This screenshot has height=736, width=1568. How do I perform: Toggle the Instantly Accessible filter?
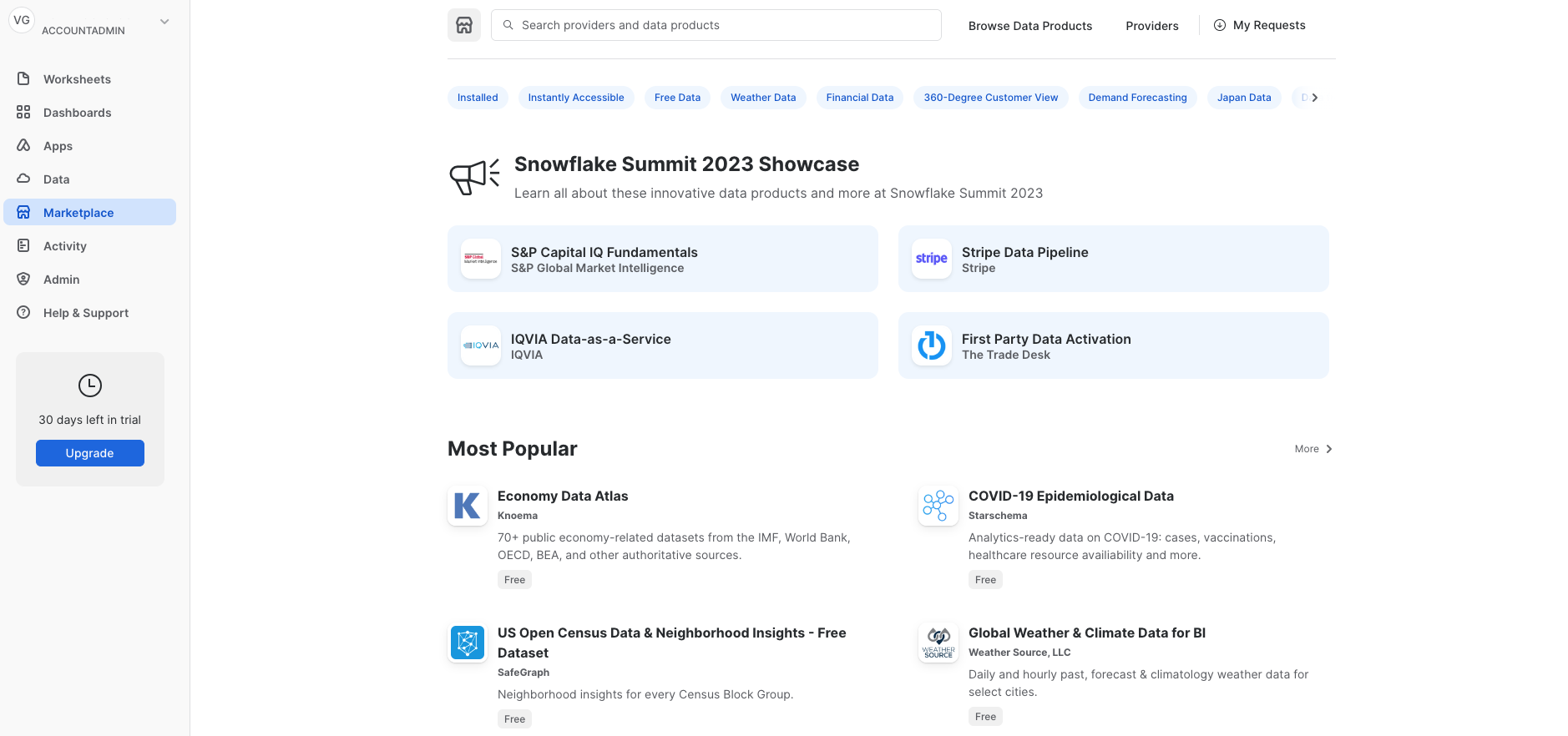coord(575,98)
